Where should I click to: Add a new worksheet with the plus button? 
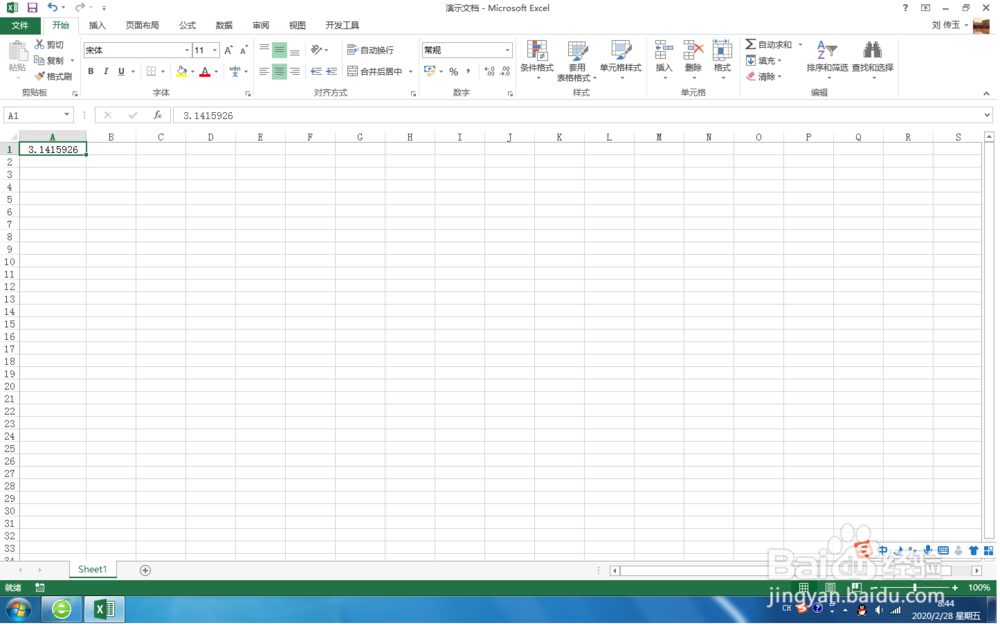click(145, 568)
